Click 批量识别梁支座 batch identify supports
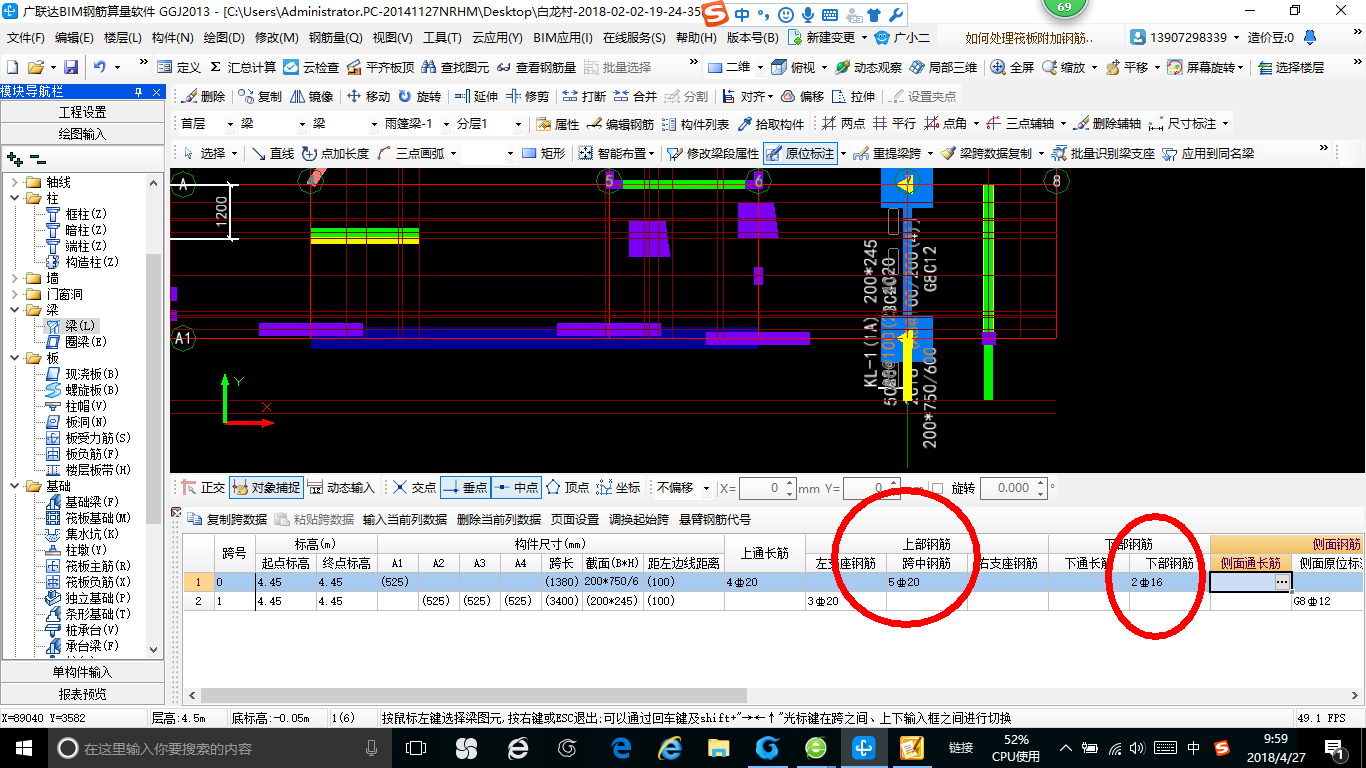1366x768 pixels. pos(1104,153)
